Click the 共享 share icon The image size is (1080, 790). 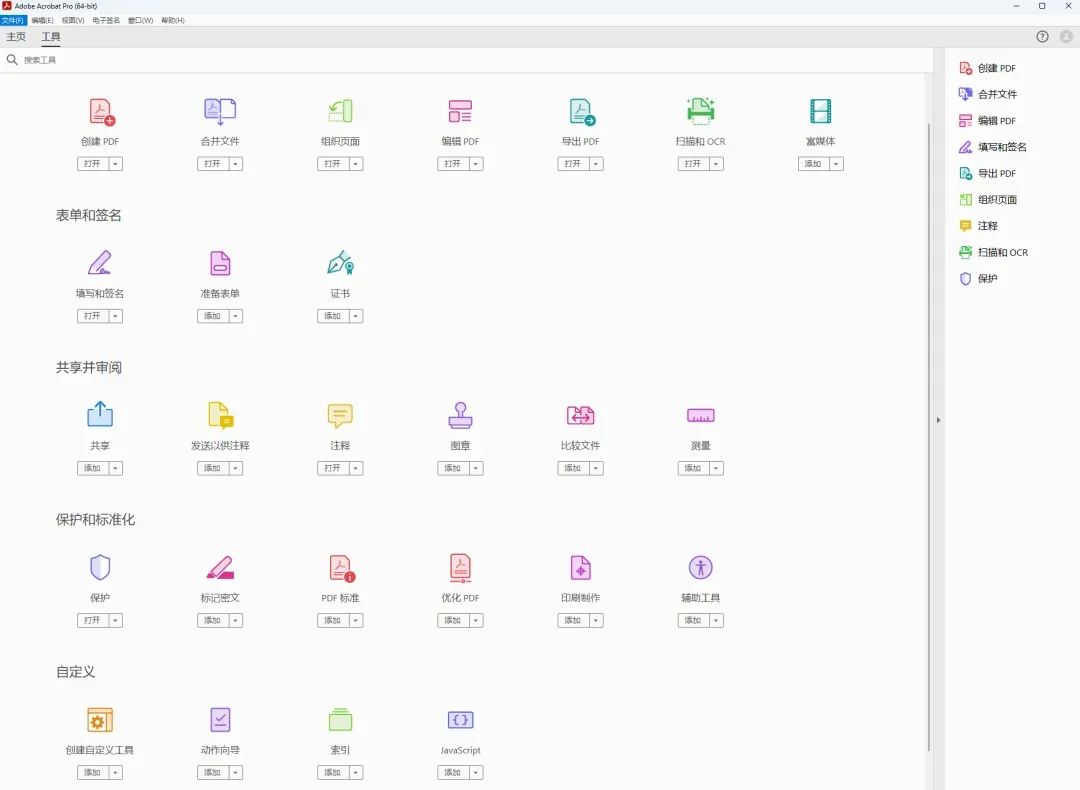pyautogui.click(x=100, y=415)
